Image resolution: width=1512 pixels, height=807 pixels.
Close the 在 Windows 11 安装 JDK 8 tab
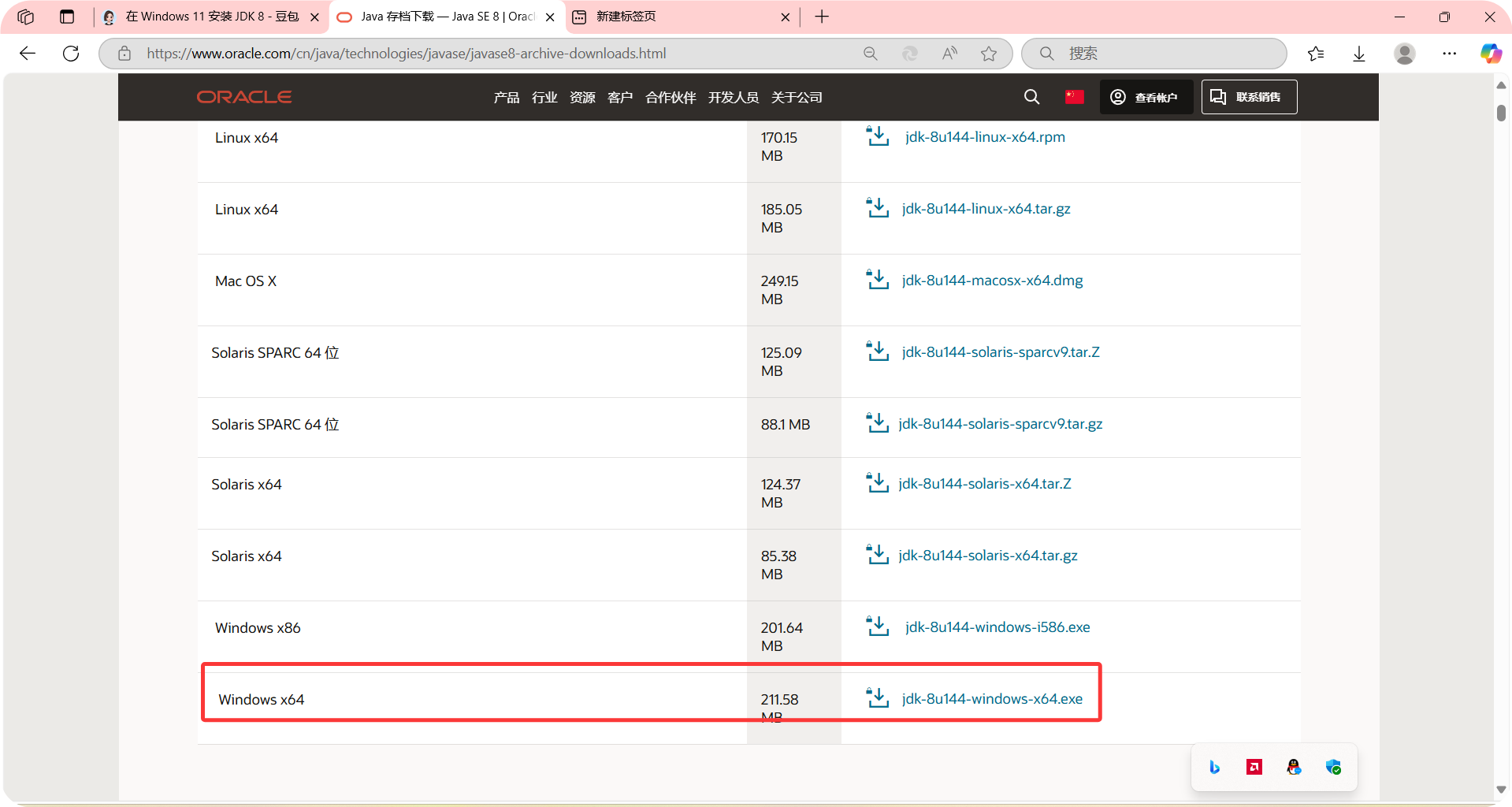tap(314, 17)
